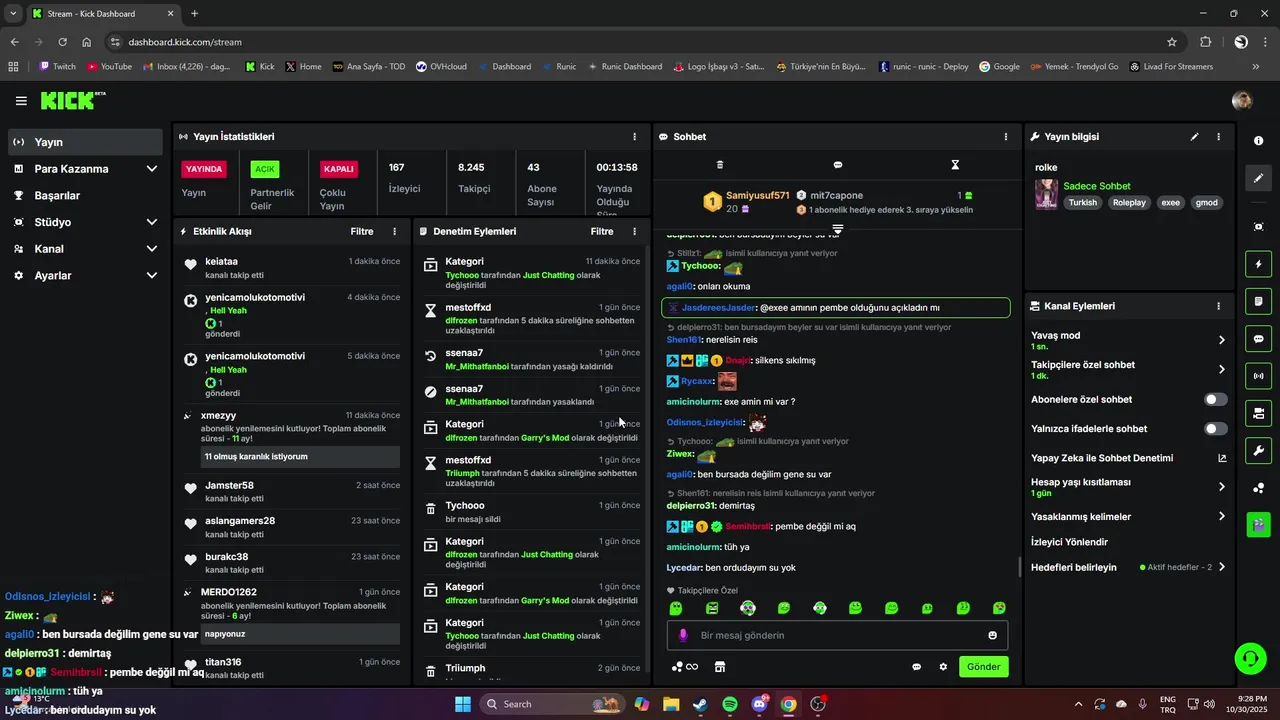
Task: Click the hourglass icon in the Sohbet header
Action: [955, 165]
